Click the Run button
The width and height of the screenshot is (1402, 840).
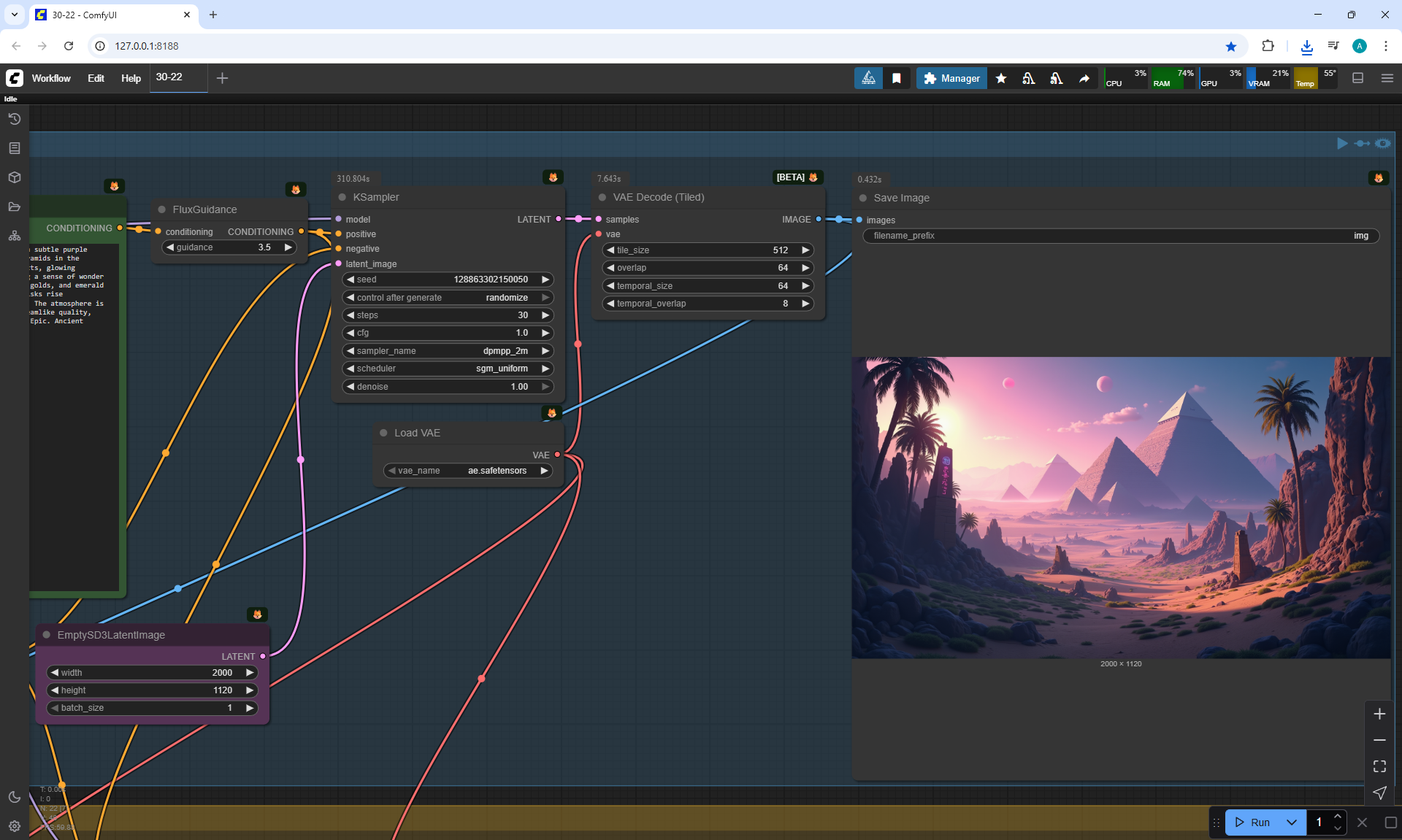tap(1254, 822)
